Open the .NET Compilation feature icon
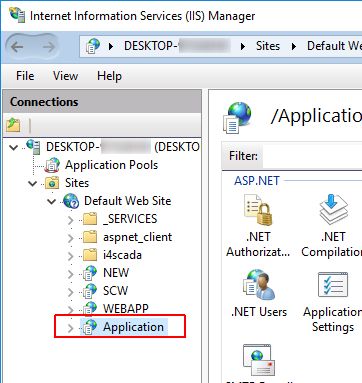The width and height of the screenshot is (362, 383). click(334, 210)
